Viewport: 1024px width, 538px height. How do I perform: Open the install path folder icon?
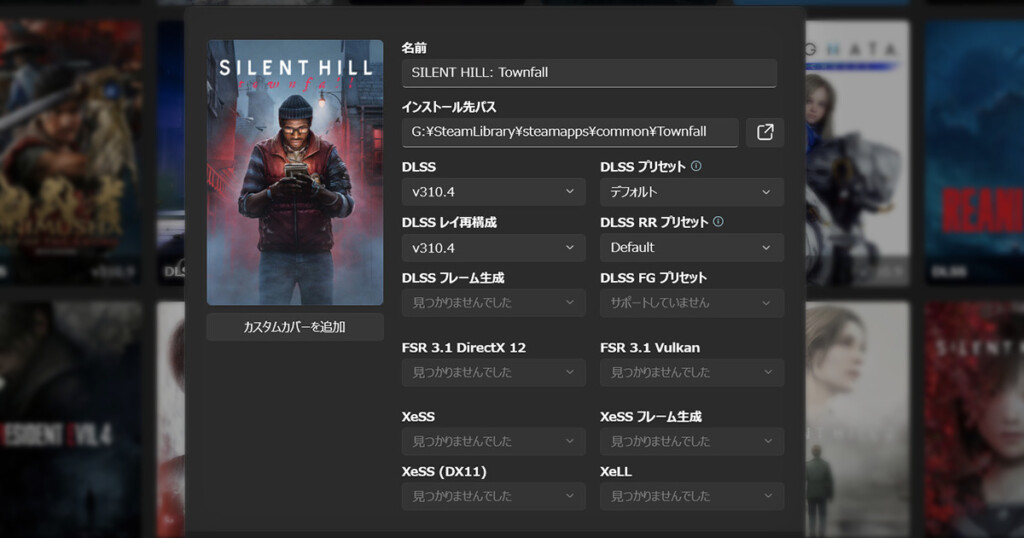[x=765, y=132]
